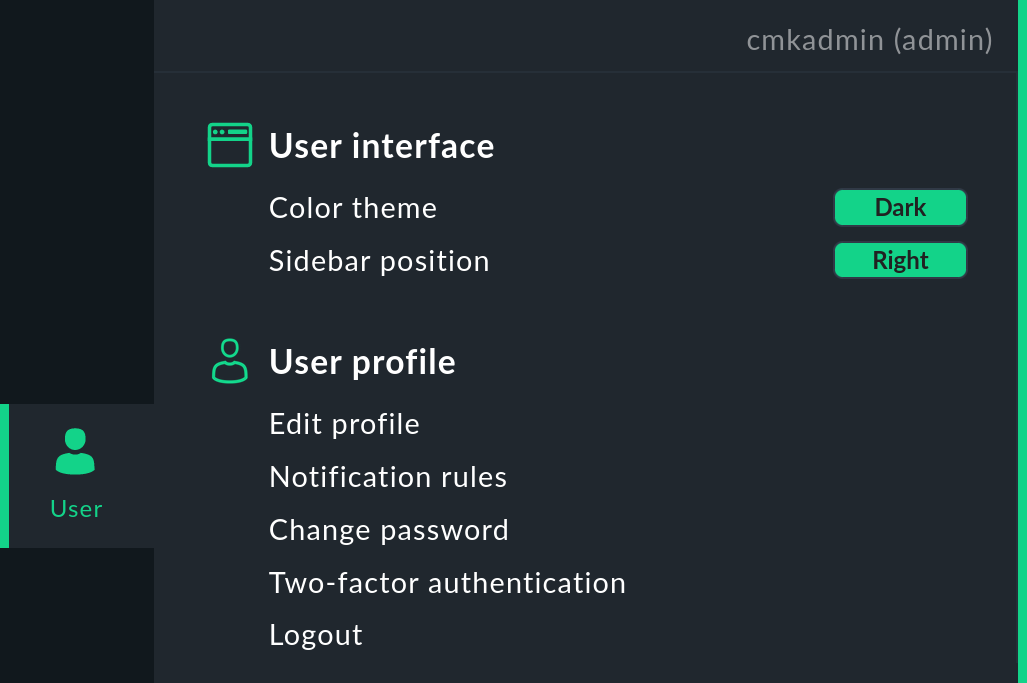Log out via the Logout entry
Image resolution: width=1027 pixels, height=683 pixels.
(x=316, y=636)
